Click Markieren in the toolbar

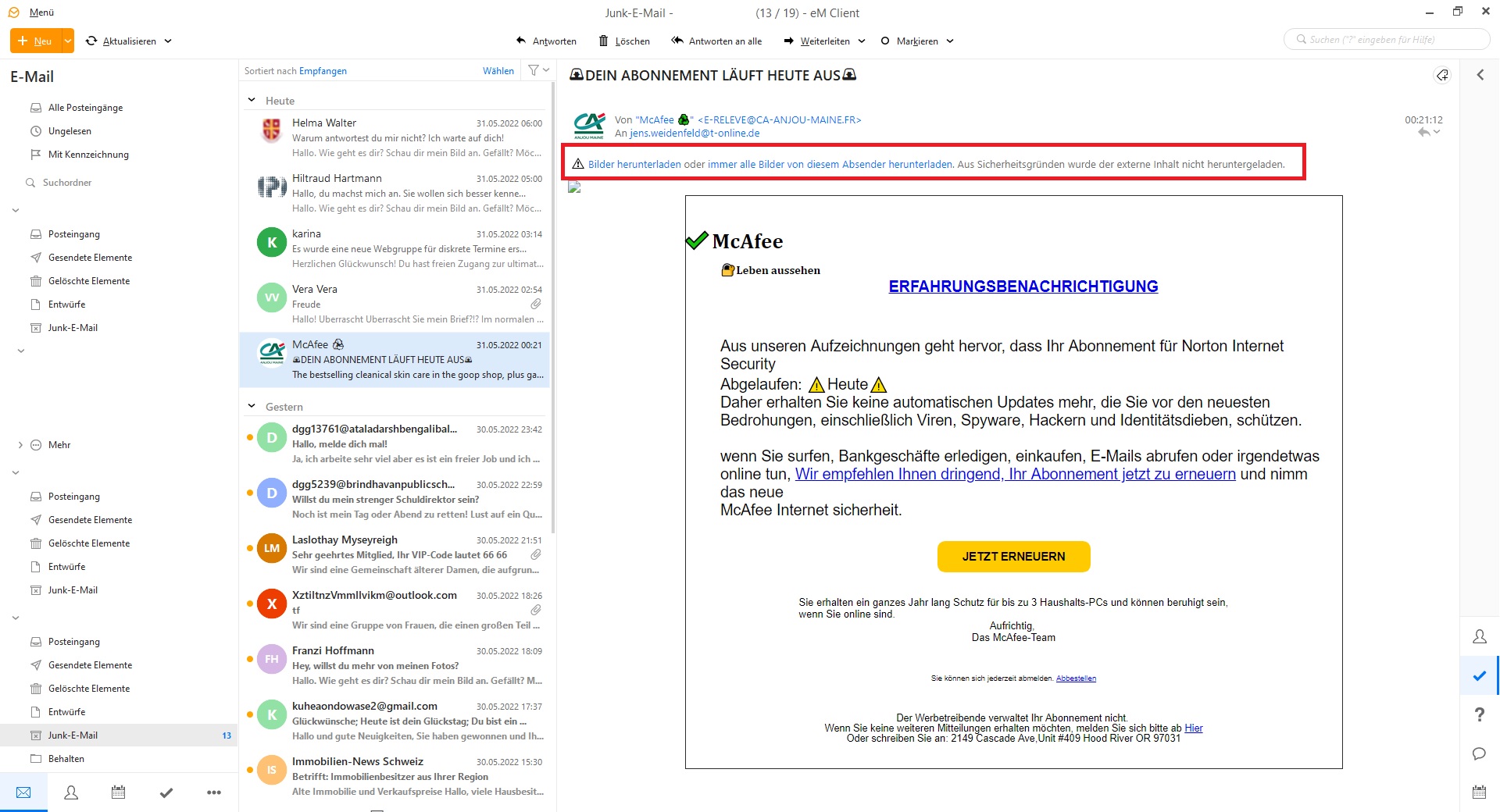coord(909,41)
